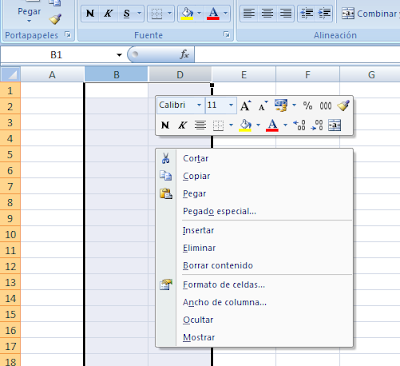Choose Ancho de columna... from context menu

pyautogui.click(x=254, y=302)
